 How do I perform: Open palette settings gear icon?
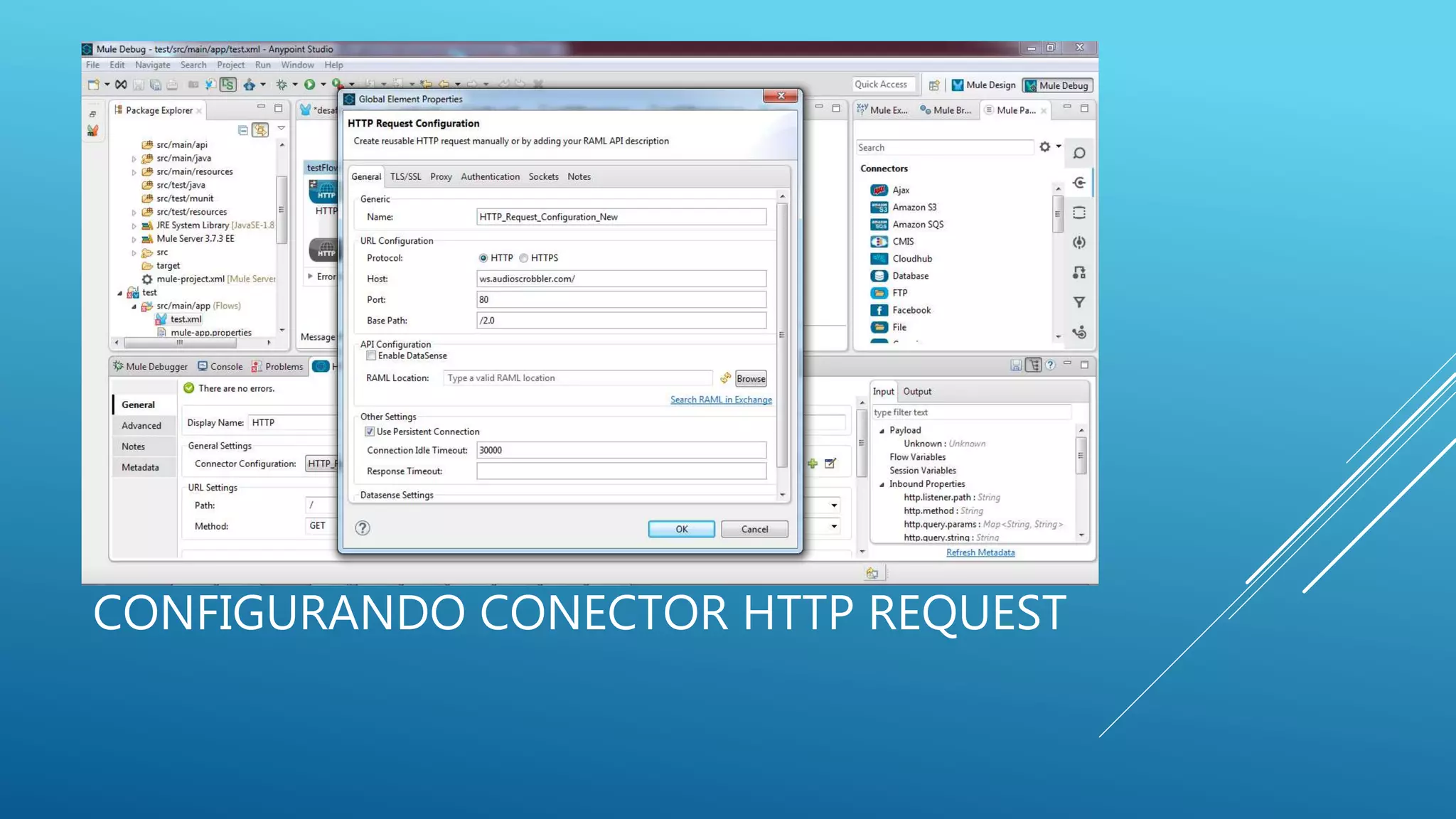click(x=1044, y=147)
